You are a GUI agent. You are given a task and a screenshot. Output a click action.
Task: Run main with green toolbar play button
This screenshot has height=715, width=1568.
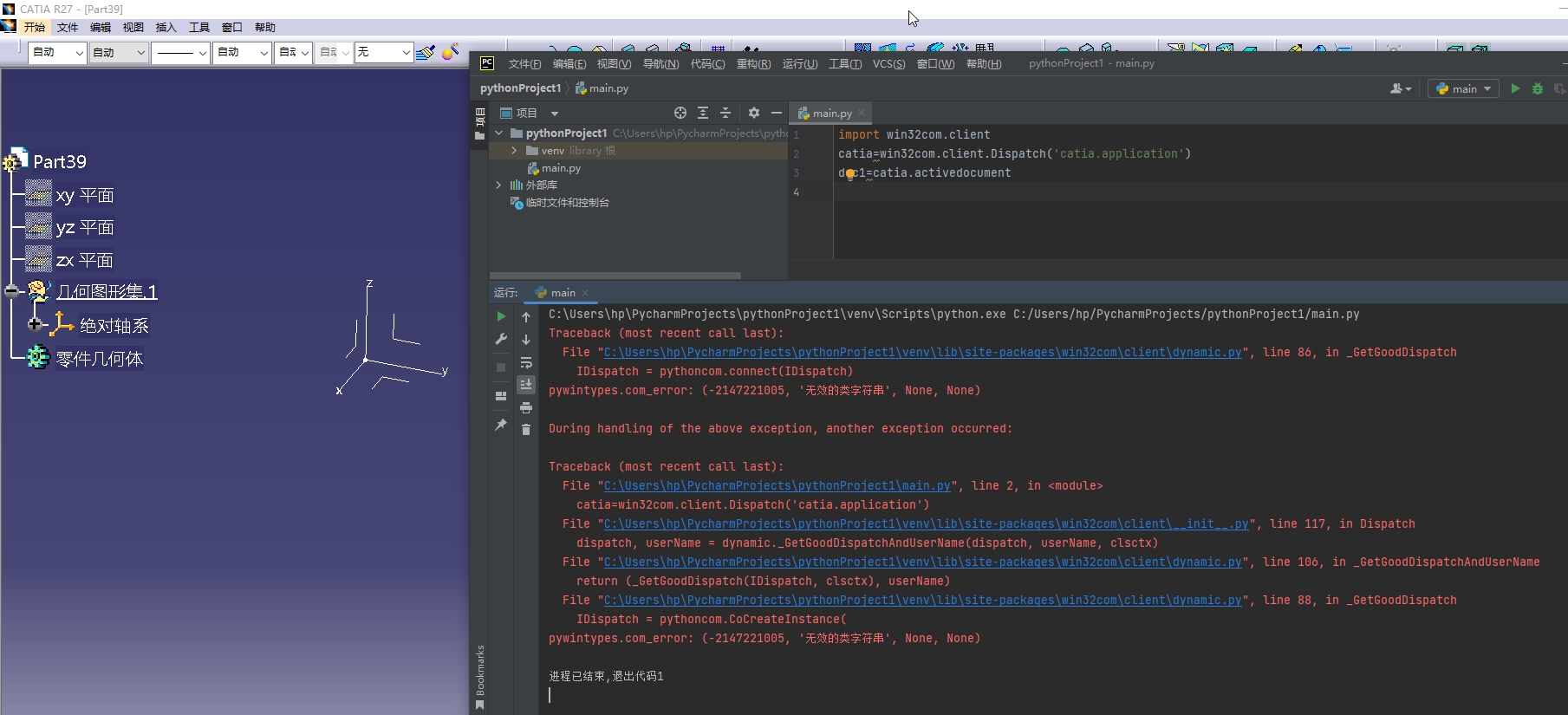(1515, 88)
